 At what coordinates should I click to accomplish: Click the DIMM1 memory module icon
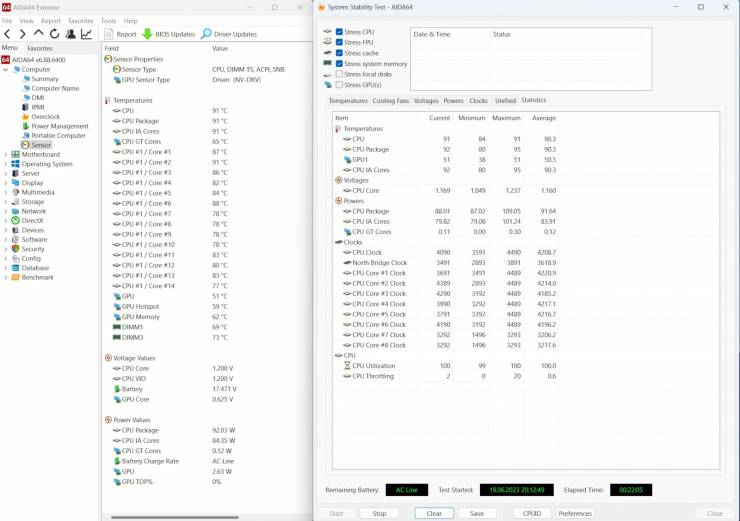click(x=117, y=327)
